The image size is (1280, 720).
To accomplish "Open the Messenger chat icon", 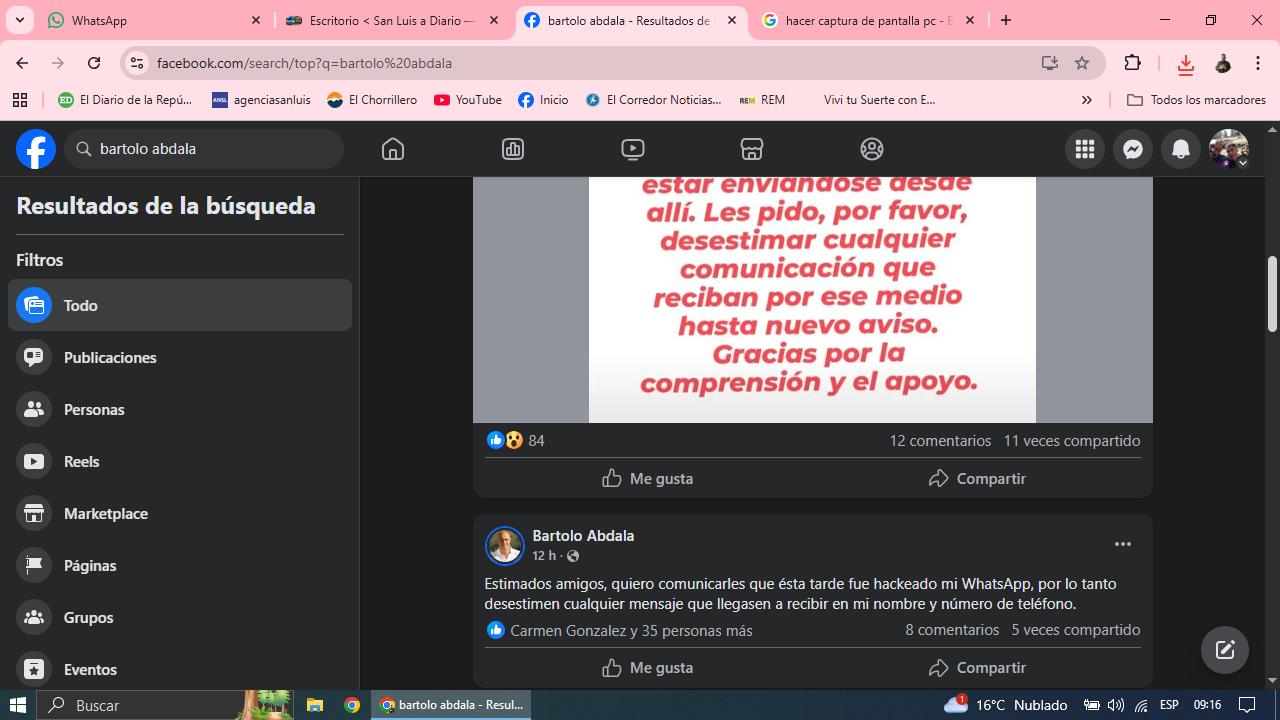I will point(1132,149).
